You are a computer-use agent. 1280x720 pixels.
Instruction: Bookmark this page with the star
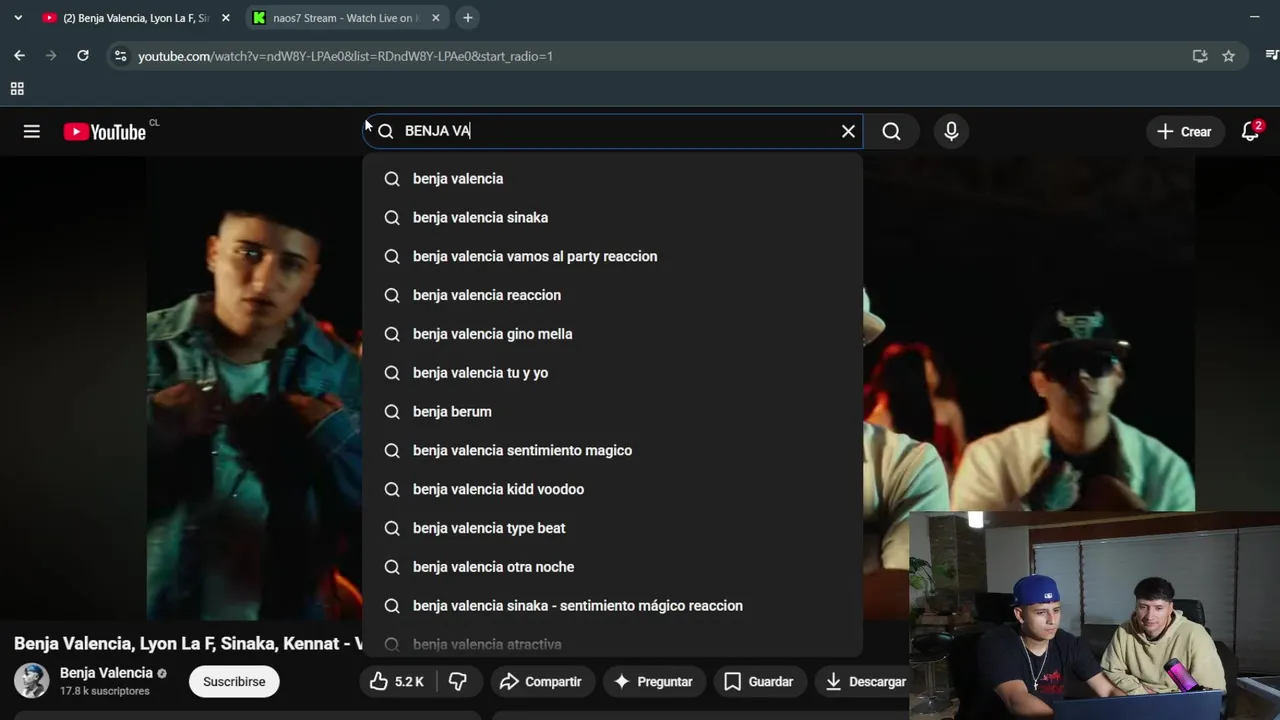pos(1228,56)
